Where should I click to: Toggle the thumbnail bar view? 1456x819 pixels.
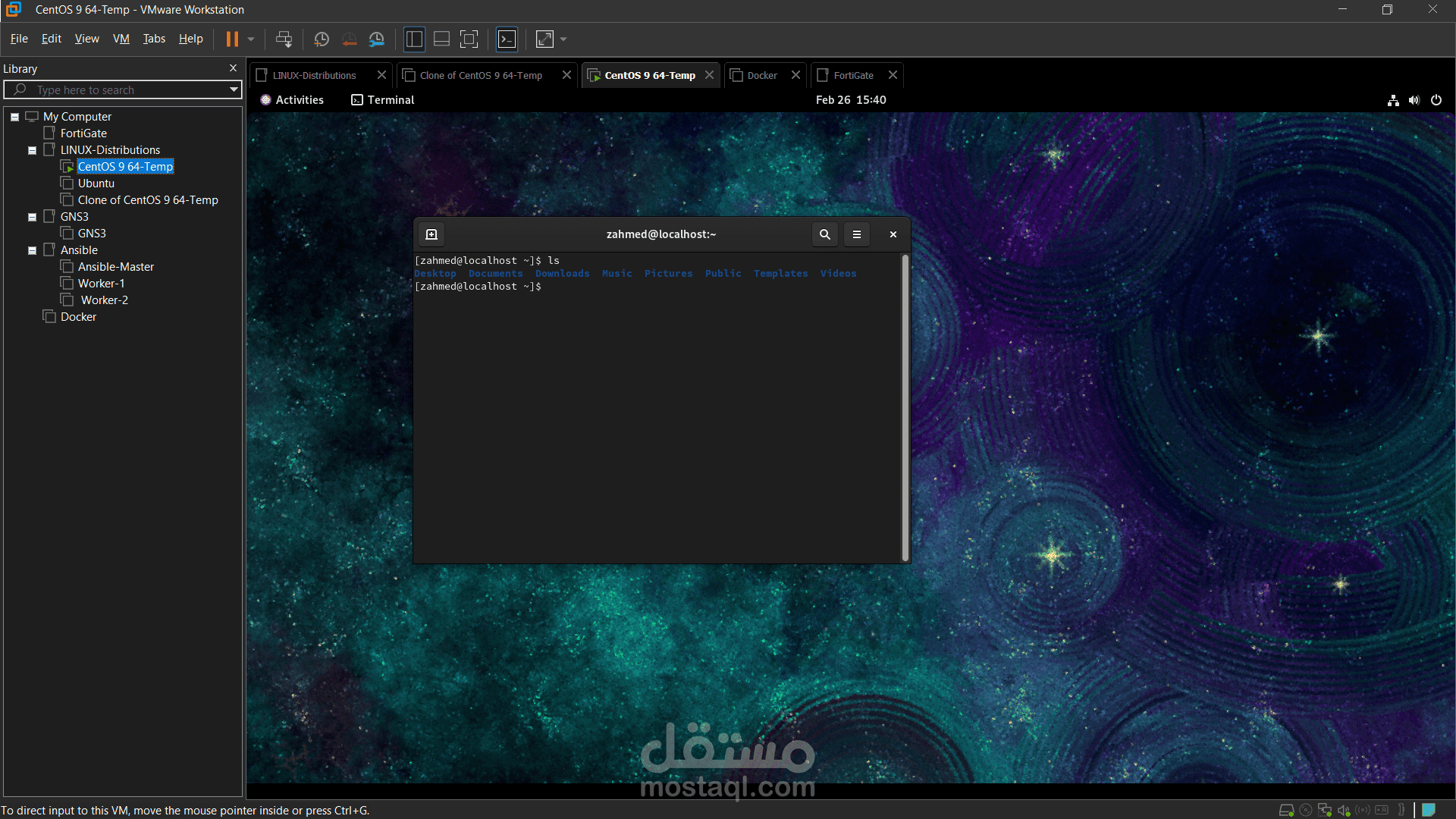coord(441,39)
